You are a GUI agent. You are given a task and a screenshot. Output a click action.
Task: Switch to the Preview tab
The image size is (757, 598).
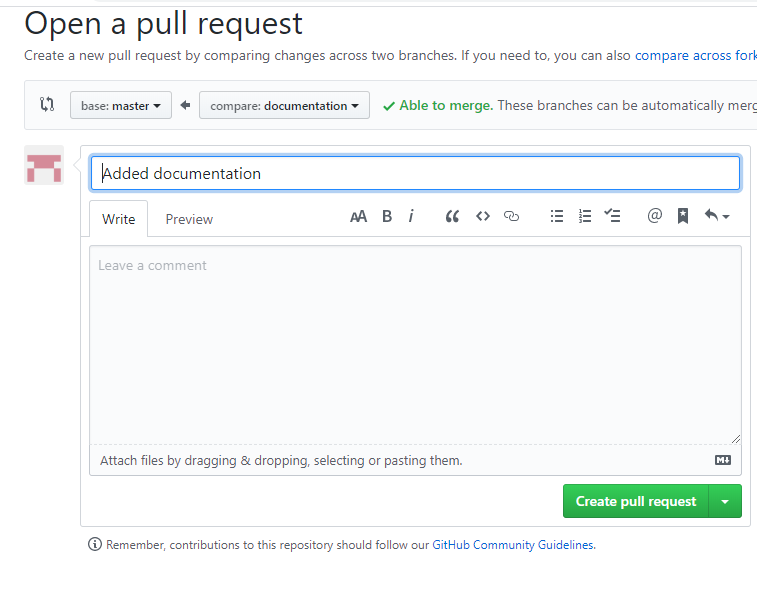click(189, 219)
